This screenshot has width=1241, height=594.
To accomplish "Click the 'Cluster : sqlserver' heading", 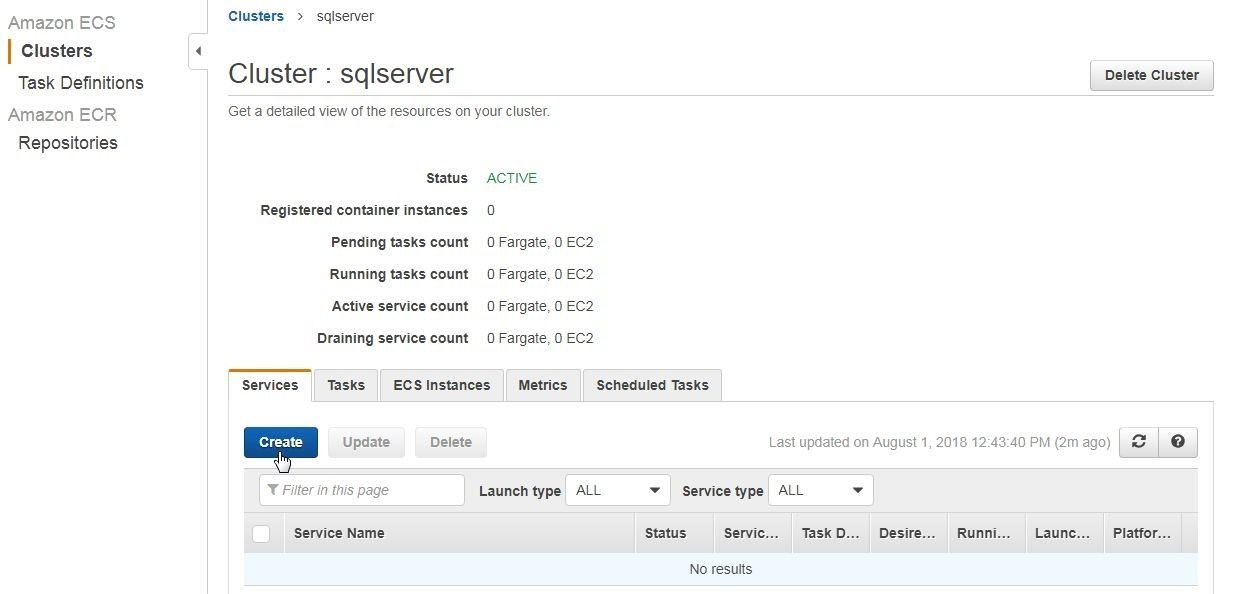I will coord(341,74).
